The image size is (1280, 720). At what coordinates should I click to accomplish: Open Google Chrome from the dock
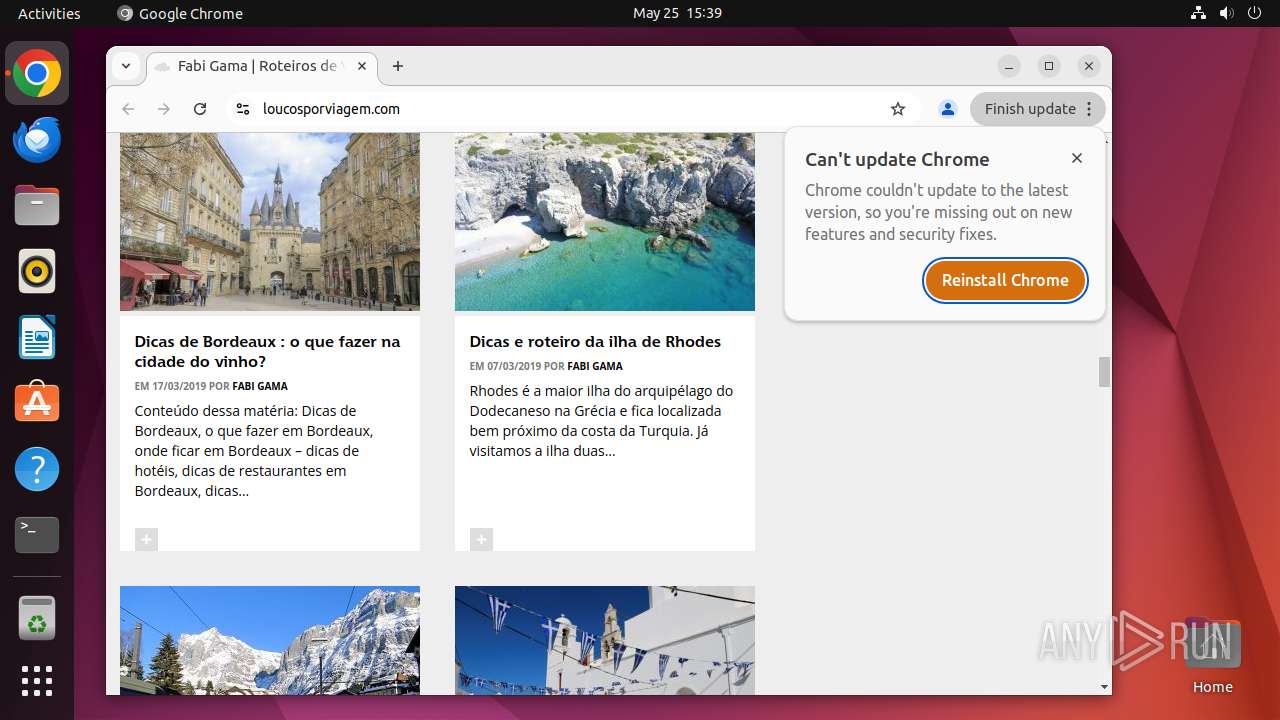[37, 74]
